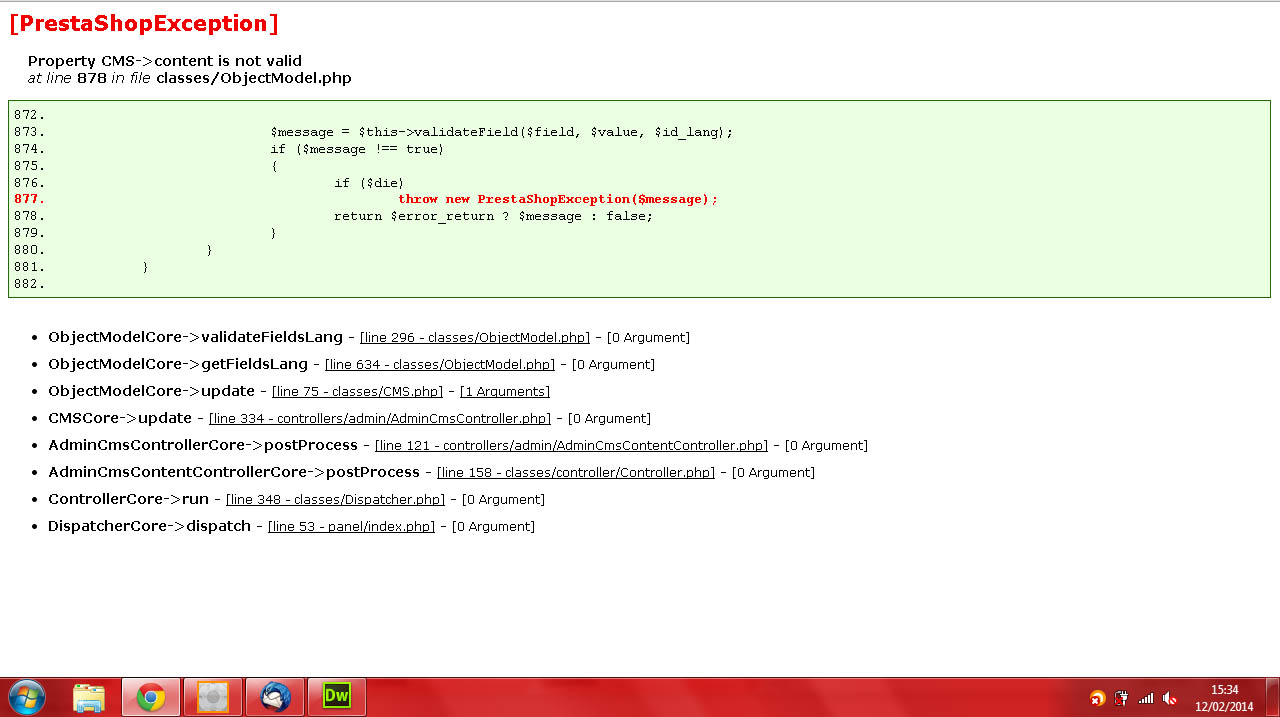Launch Windows Explorer from the taskbar
The width and height of the screenshot is (1280, 717).
[89, 697]
